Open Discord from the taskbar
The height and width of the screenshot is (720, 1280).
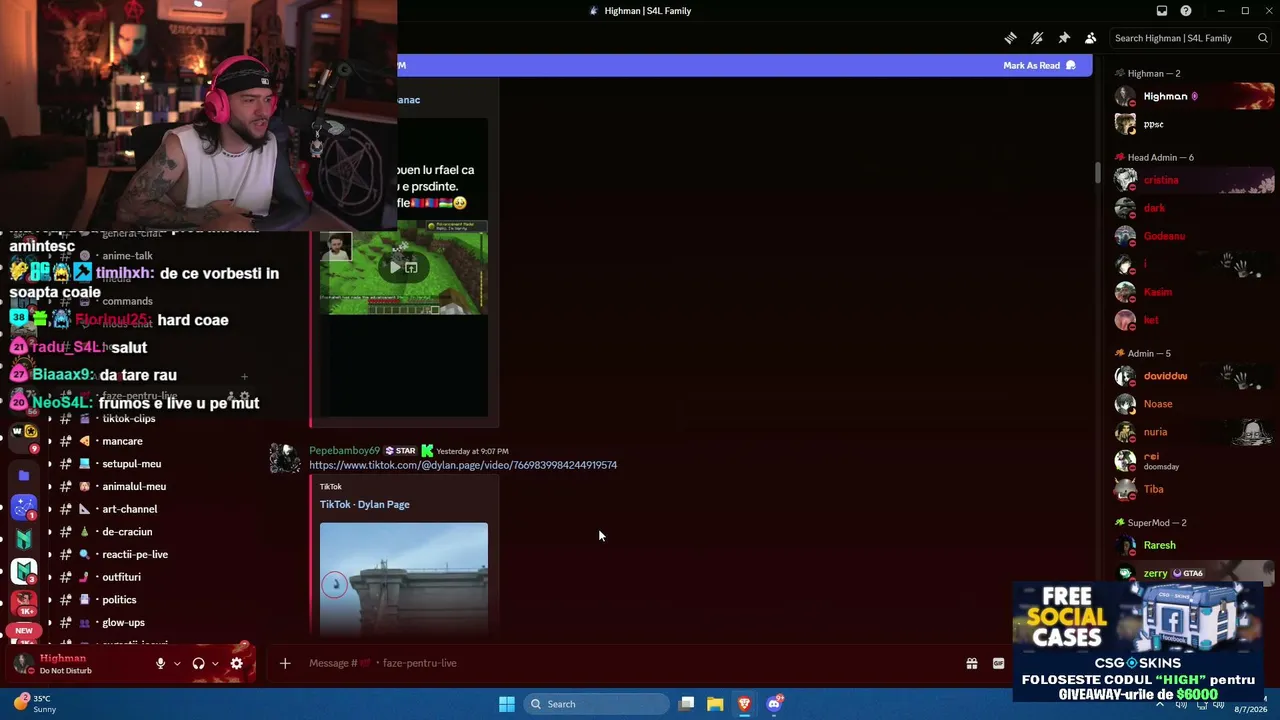[x=774, y=704]
